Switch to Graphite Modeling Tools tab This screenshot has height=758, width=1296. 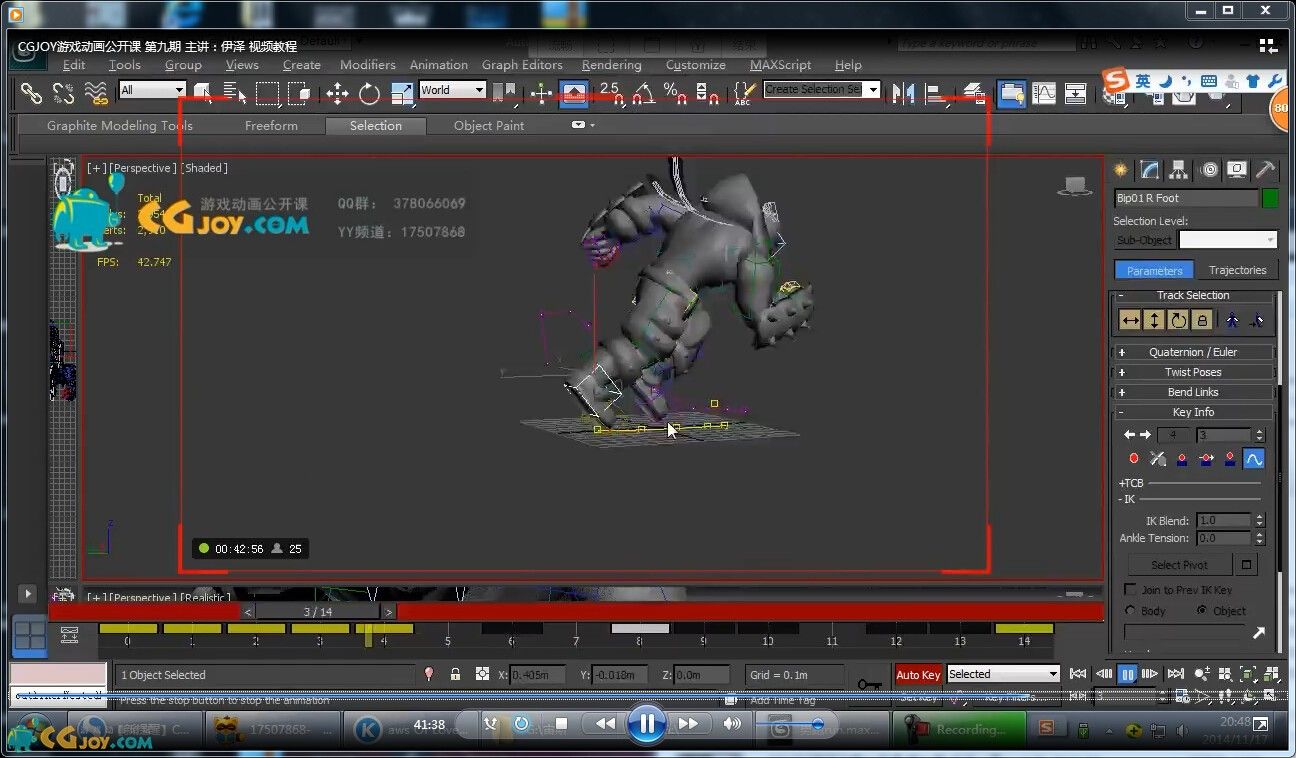coord(120,126)
